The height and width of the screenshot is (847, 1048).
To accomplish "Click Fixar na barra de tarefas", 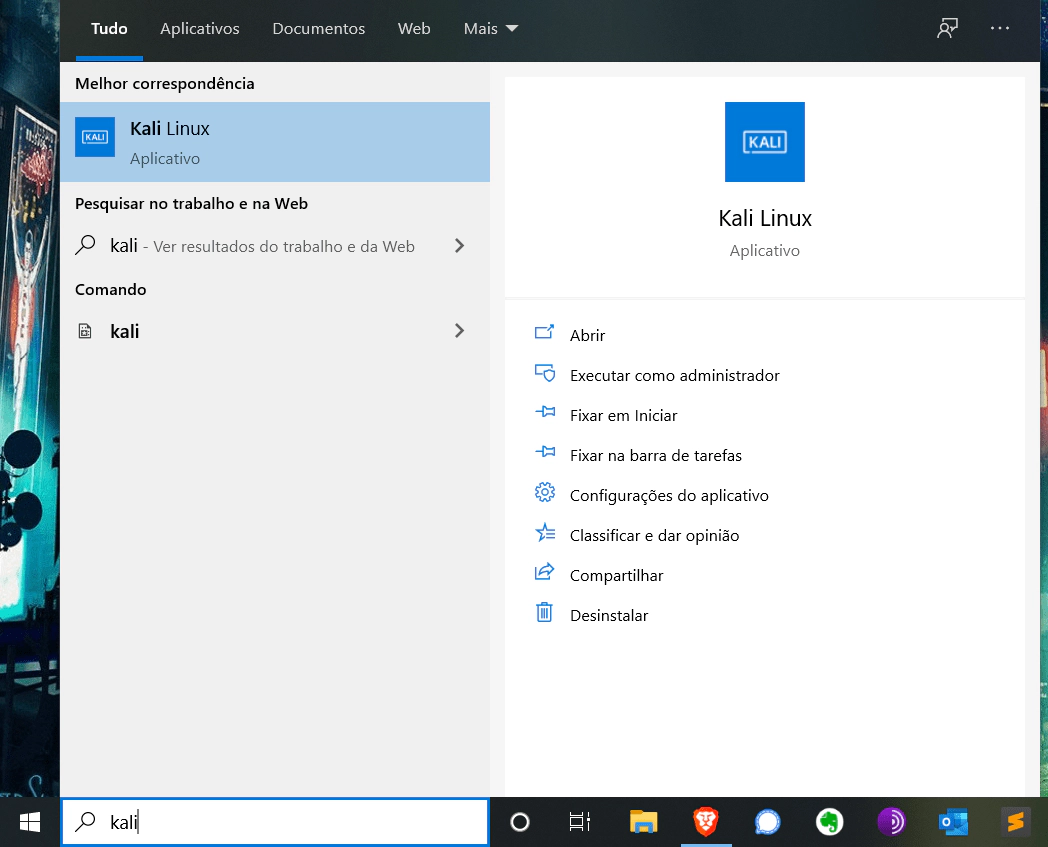I will [x=655, y=455].
